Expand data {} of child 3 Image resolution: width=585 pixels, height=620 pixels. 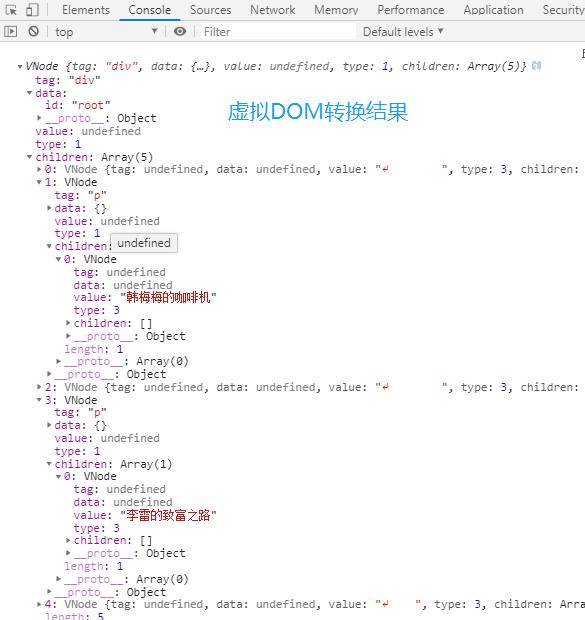[49, 425]
